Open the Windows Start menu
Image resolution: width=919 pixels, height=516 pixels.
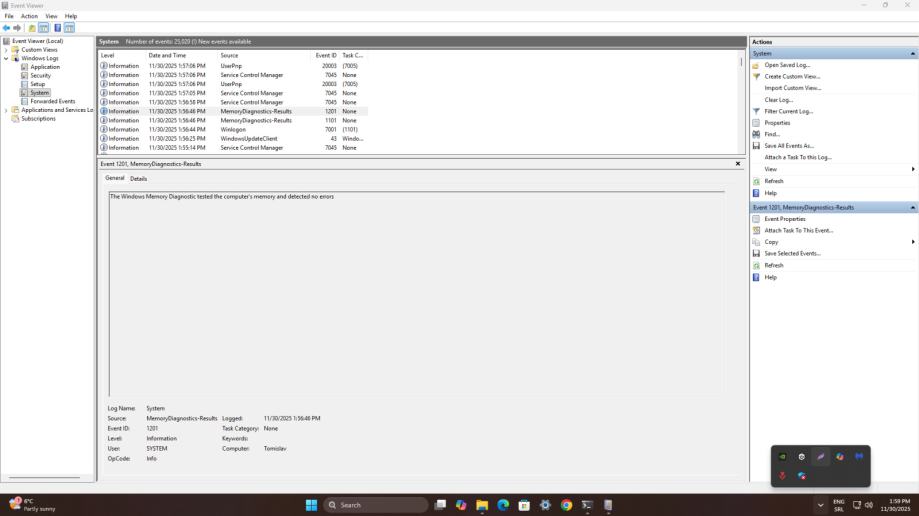pos(311,505)
